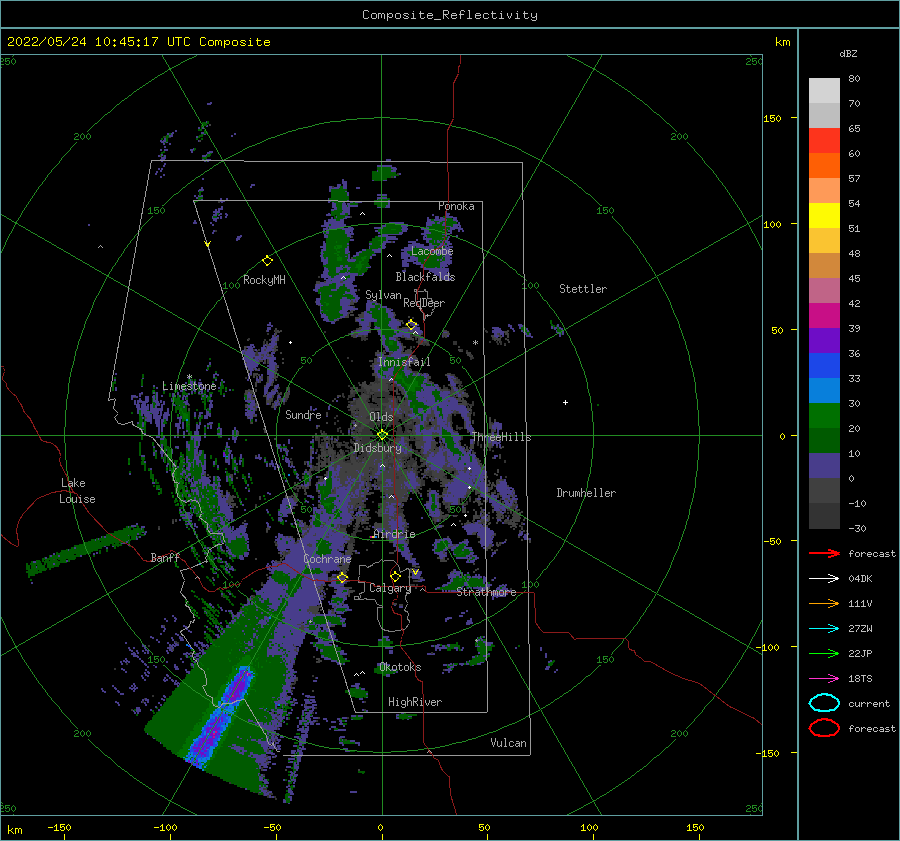The height and width of the screenshot is (841, 900).
Task: Click the white plus marker west of Drumheller
Action: coord(565,402)
